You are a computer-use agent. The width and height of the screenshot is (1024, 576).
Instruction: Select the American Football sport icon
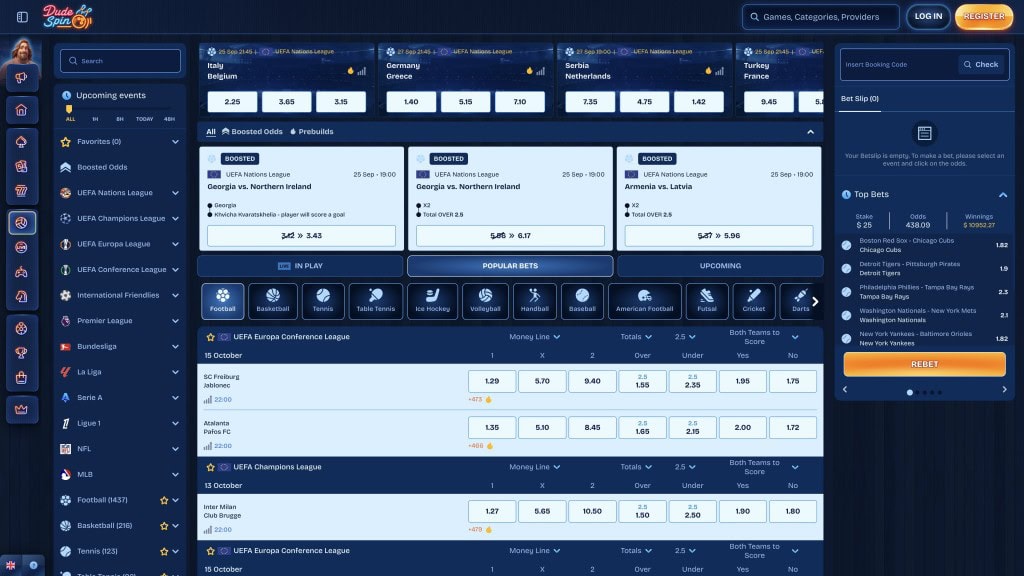(645, 301)
